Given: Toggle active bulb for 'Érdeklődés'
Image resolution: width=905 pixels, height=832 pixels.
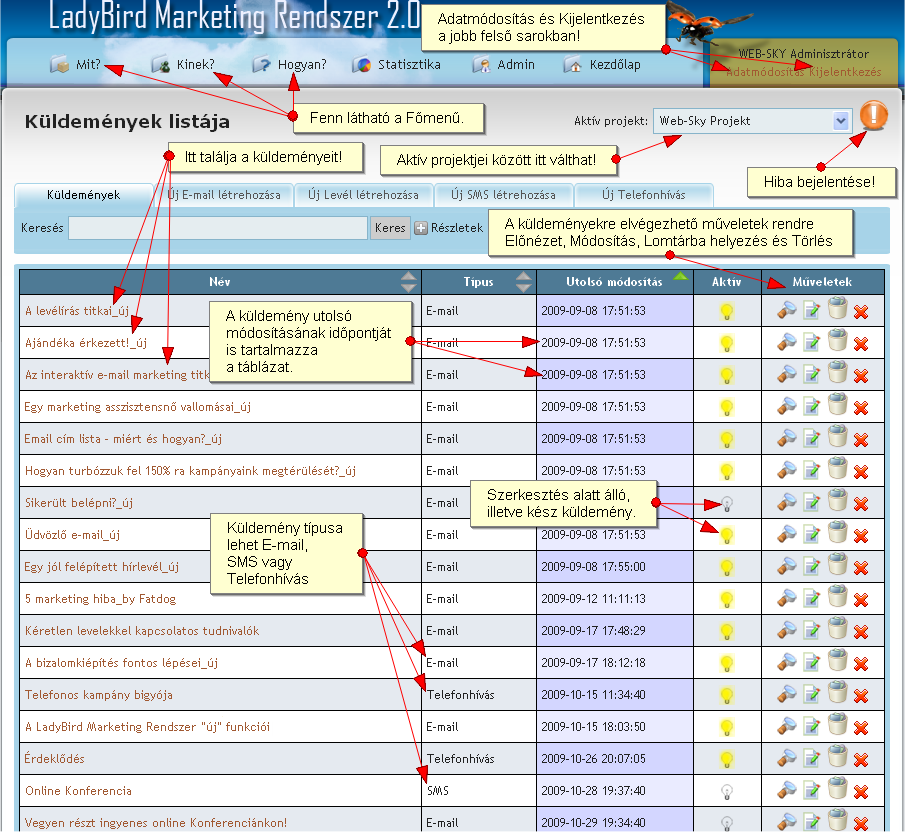Looking at the screenshot, I should click(727, 760).
